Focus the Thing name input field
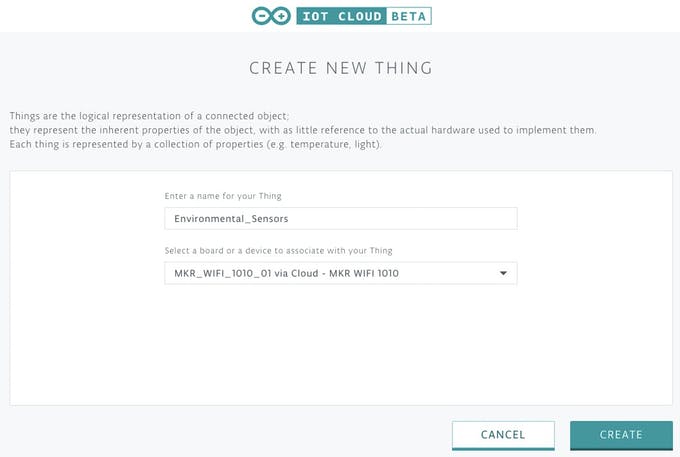This screenshot has width=680, height=457. point(341,219)
